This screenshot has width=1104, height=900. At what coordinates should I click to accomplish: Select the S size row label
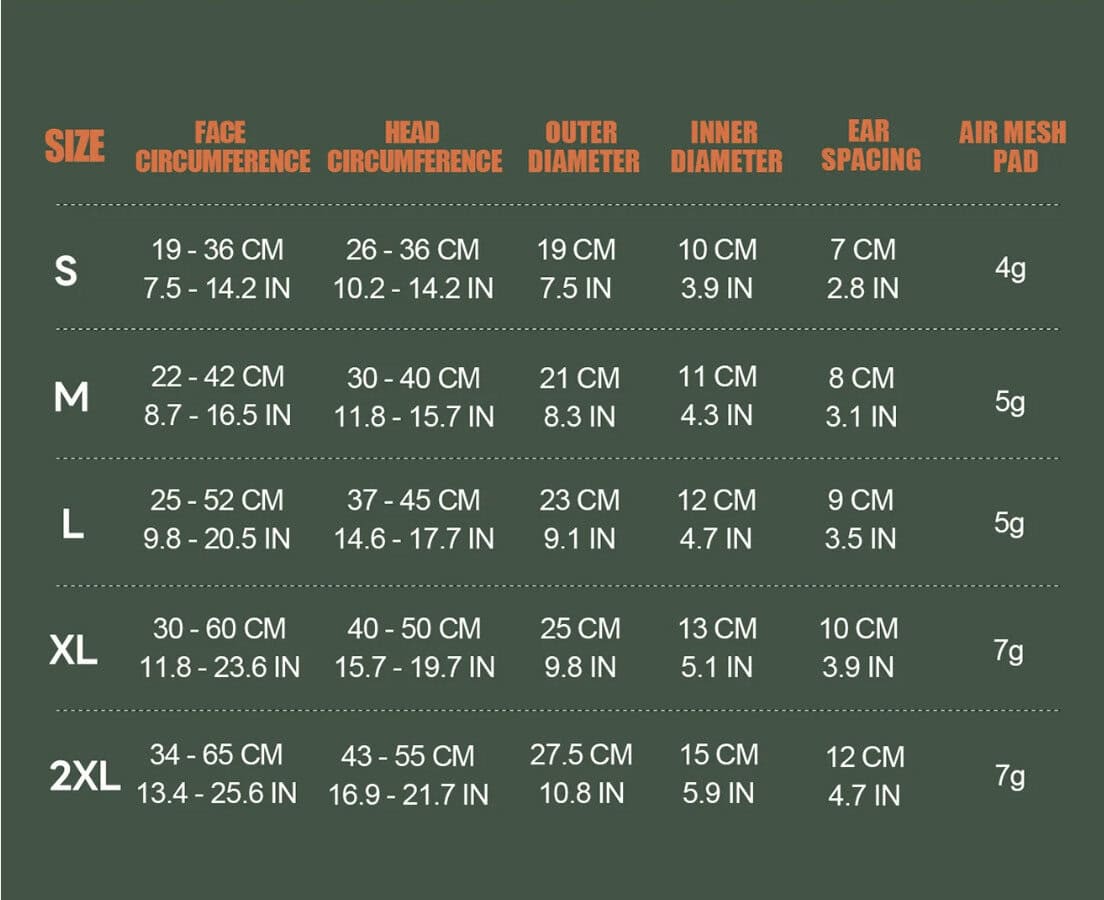coord(66,270)
